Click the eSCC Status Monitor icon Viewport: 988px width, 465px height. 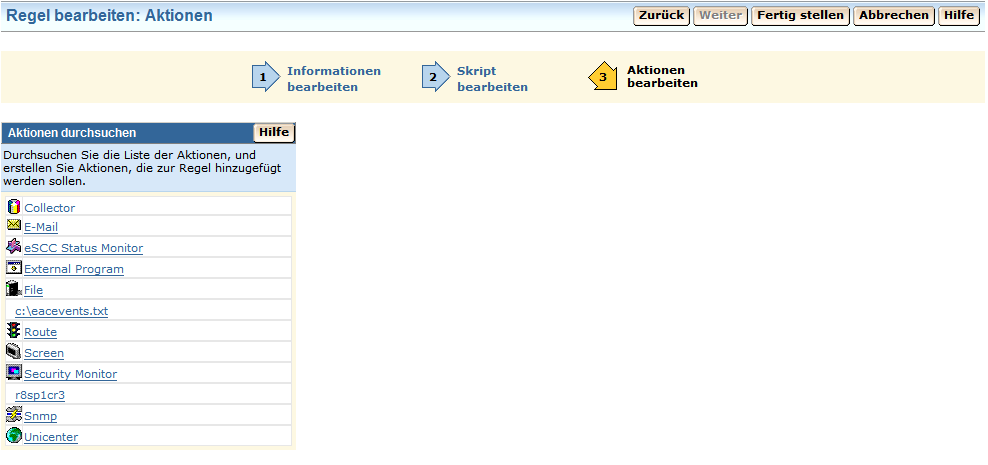[x=14, y=246]
